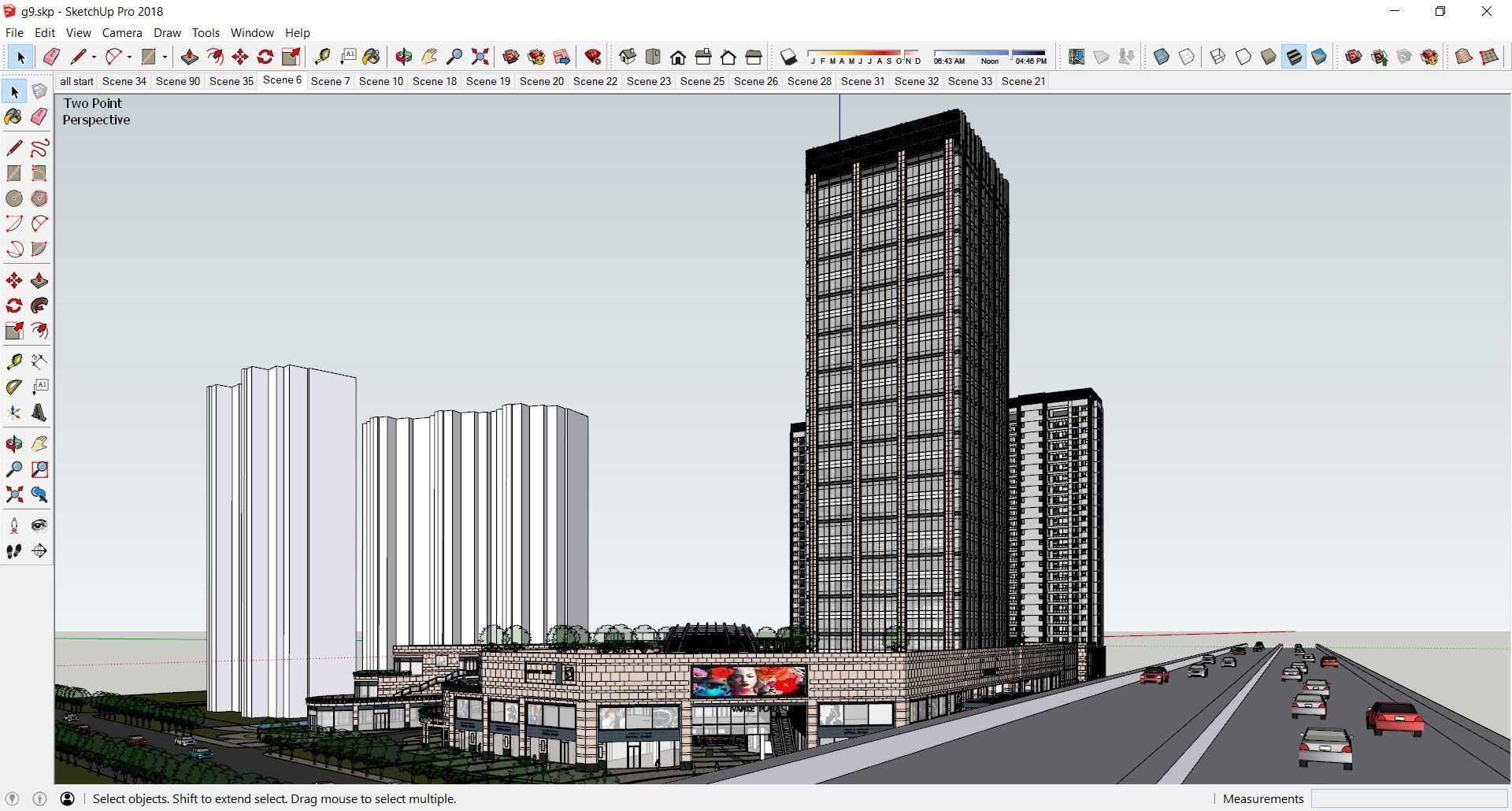
Task: Switch to Scene 33 tab
Action: [969, 81]
